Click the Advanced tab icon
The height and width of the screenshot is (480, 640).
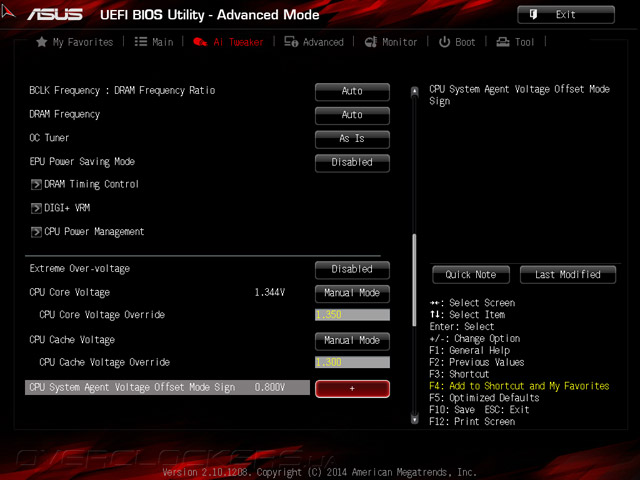(x=291, y=42)
